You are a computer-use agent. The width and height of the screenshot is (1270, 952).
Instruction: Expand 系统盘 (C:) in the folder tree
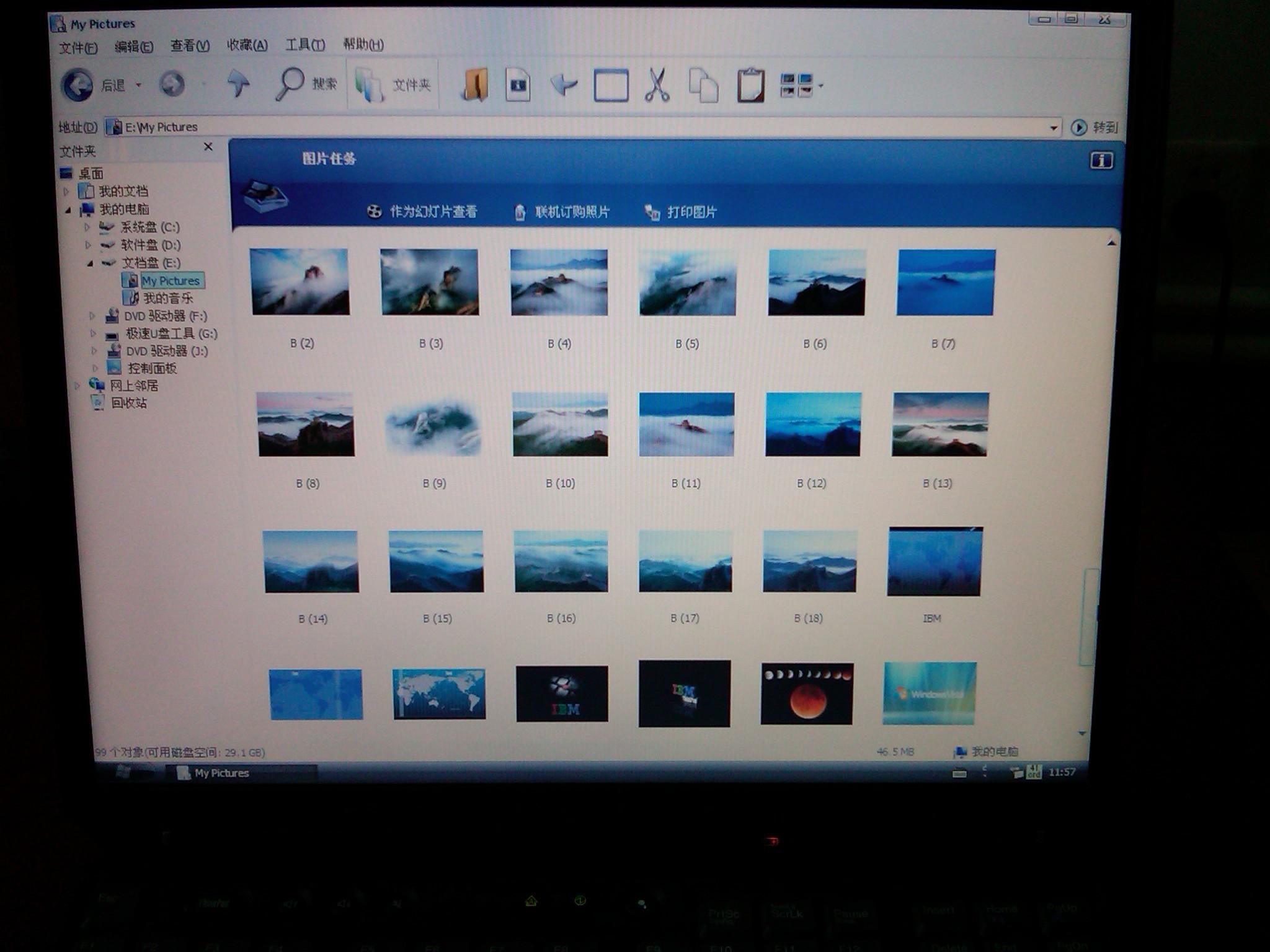[88, 228]
